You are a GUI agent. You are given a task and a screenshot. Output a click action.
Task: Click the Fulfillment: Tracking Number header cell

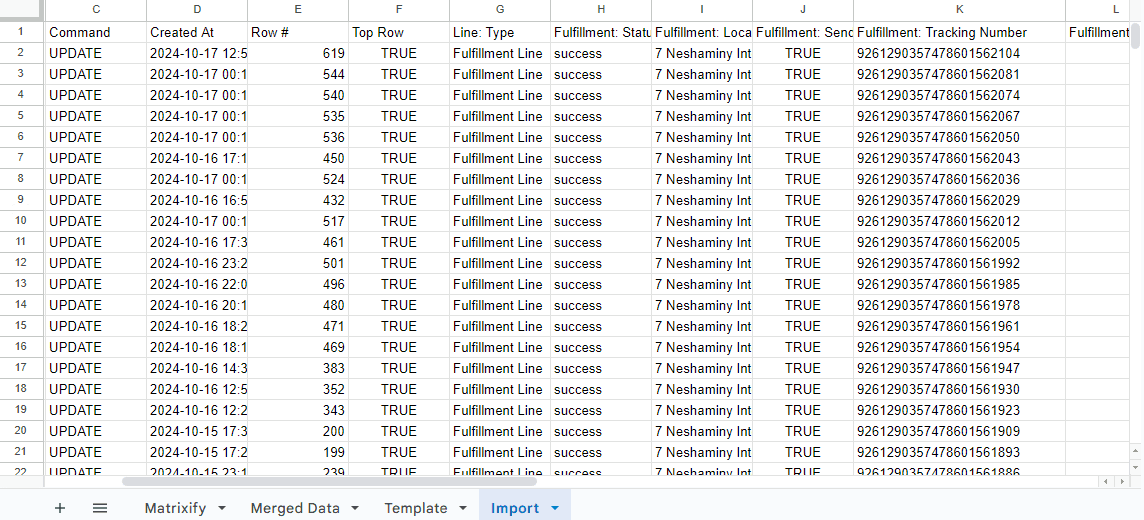959,32
